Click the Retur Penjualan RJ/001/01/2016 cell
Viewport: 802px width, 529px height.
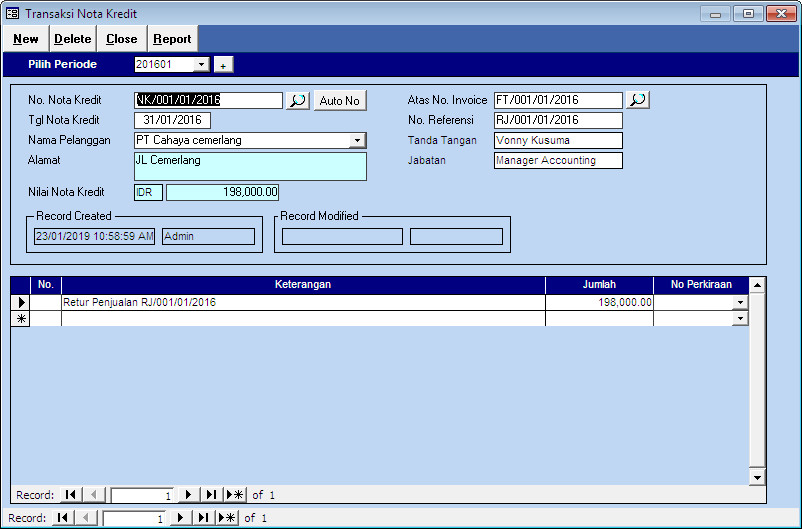(x=303, y=302)
